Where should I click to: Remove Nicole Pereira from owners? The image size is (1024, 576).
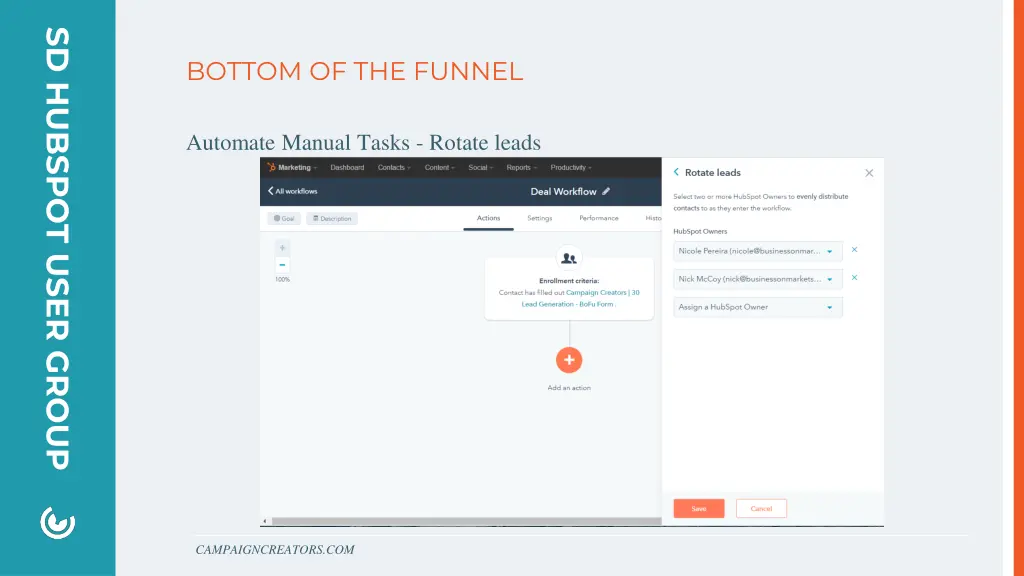[854, 250]
